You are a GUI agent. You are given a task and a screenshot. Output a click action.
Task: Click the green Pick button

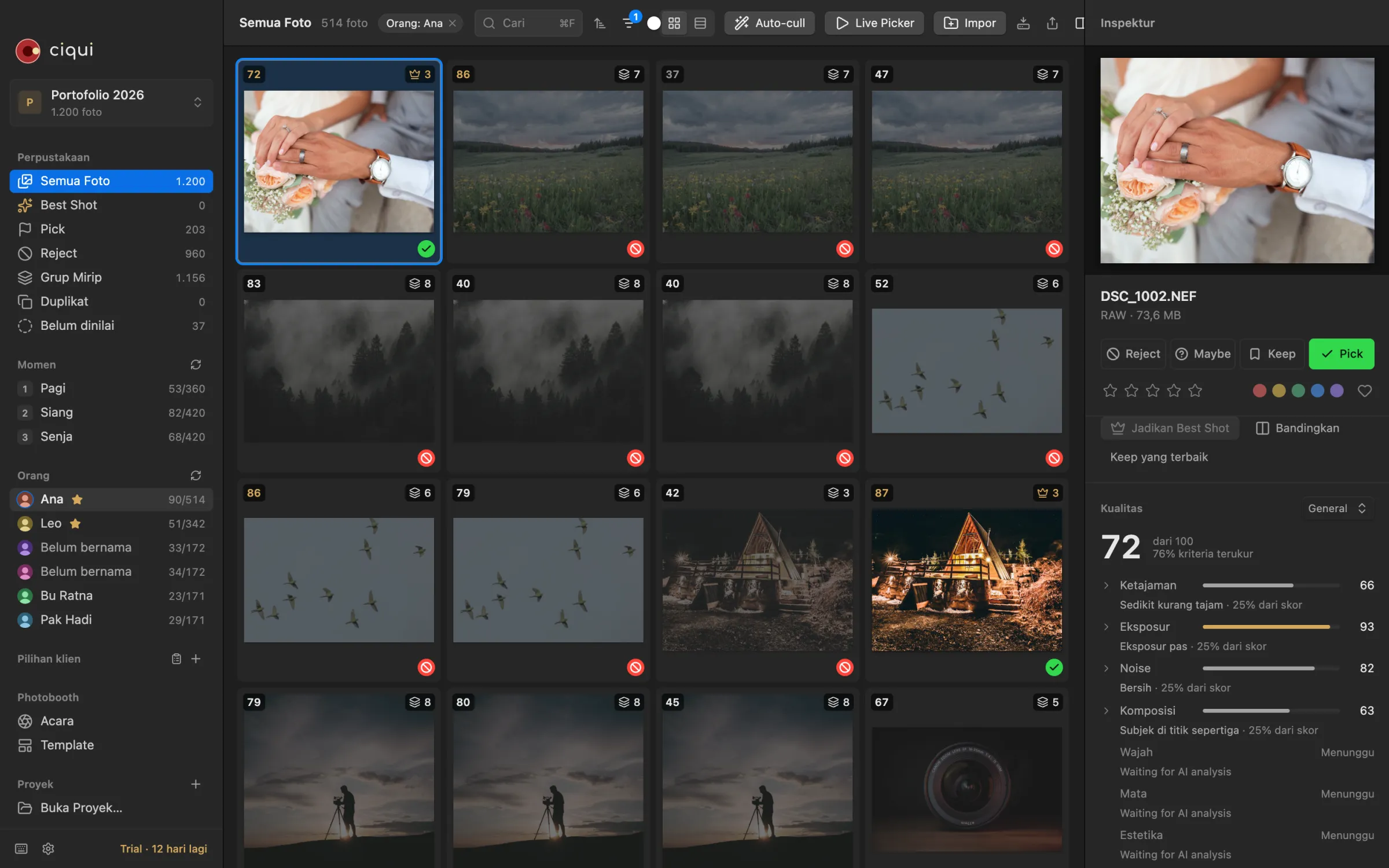point(1341,354)
